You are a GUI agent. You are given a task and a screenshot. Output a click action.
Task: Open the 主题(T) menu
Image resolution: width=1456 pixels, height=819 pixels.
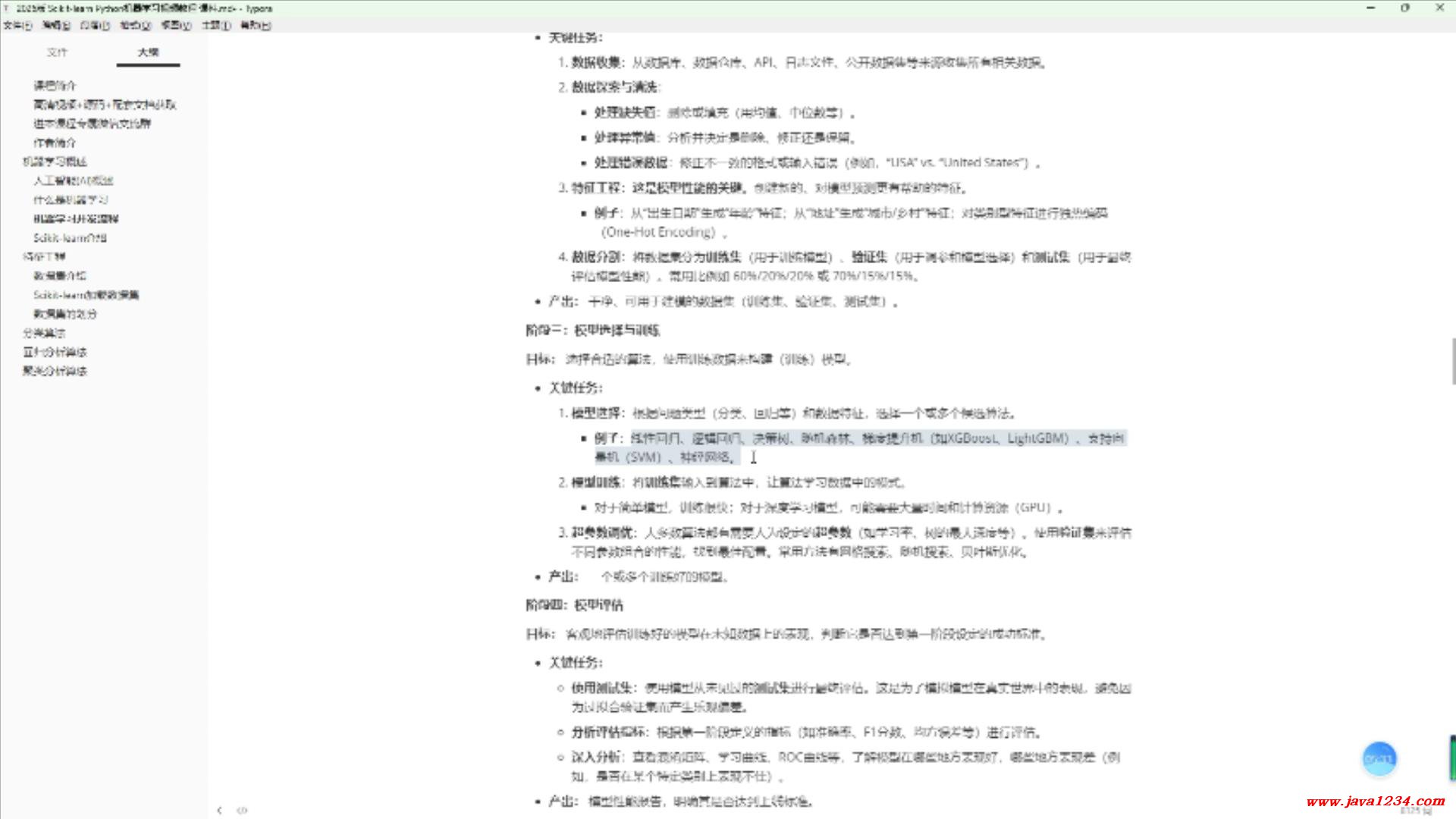215,25
